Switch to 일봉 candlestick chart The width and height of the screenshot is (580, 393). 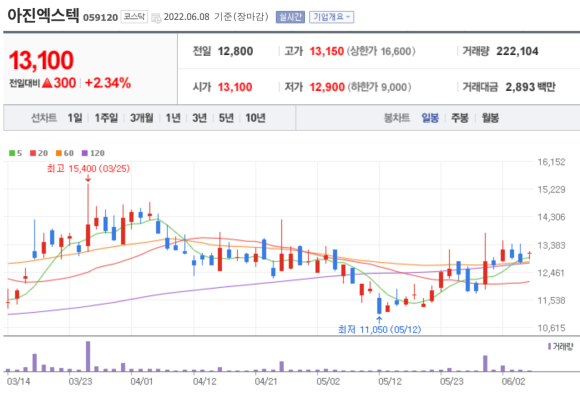tap(430, 118)
